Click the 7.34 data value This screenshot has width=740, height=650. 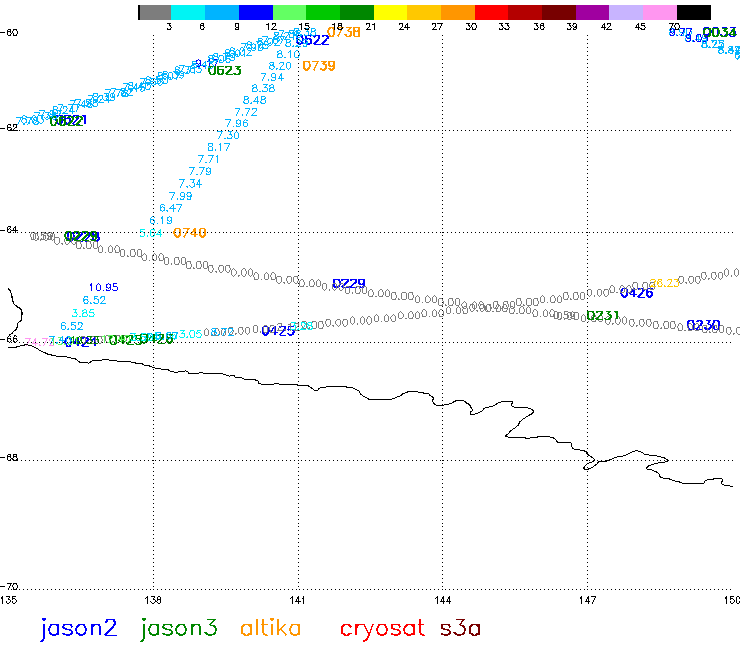pyautogui.click(x=190, y=184)
